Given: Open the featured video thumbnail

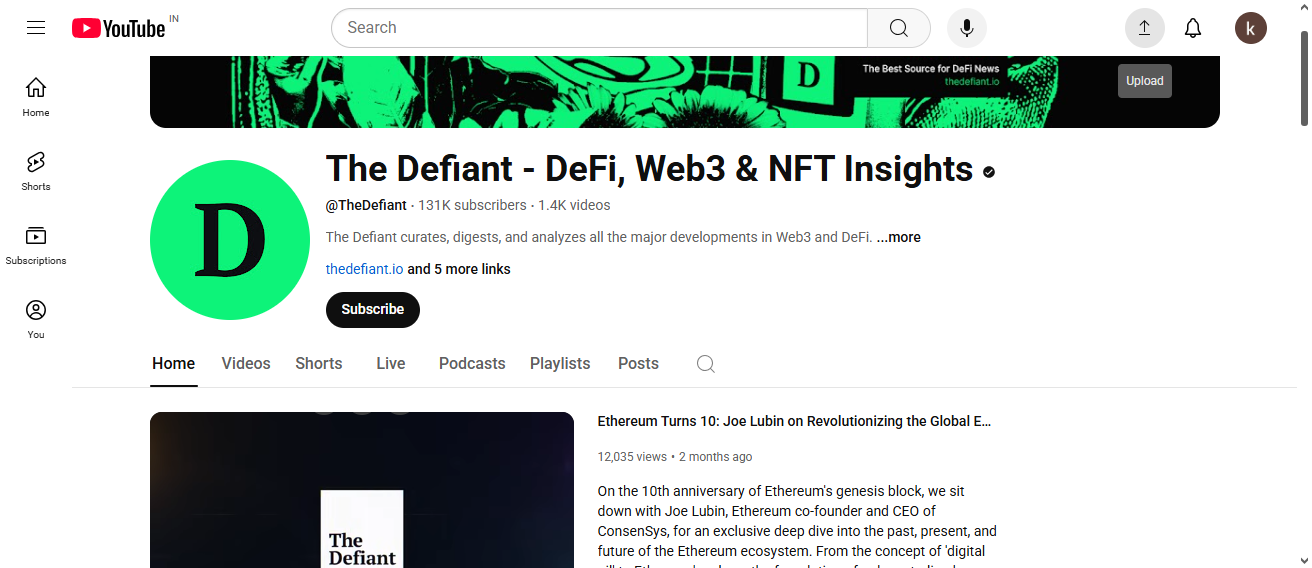Looking at the screenshot, I should click(x=362, y=490).
